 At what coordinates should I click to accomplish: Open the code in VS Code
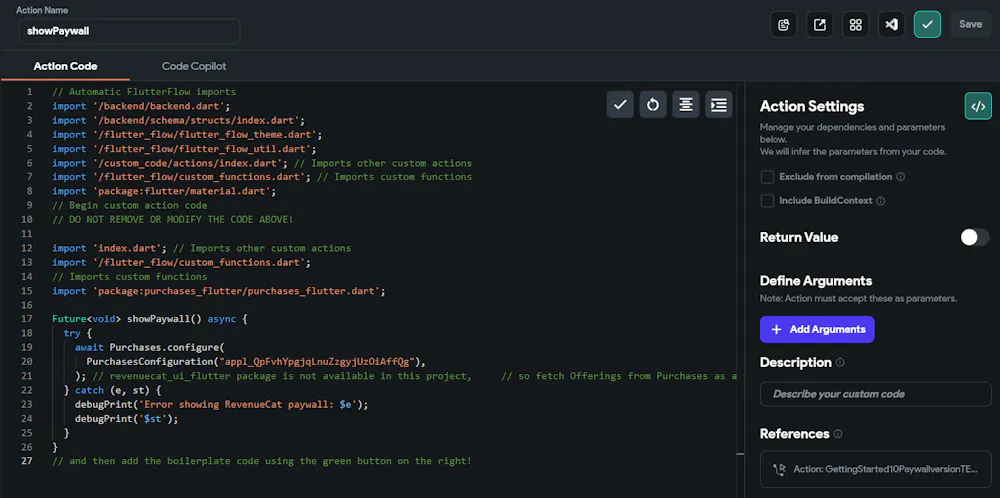(x=891, y=24)
